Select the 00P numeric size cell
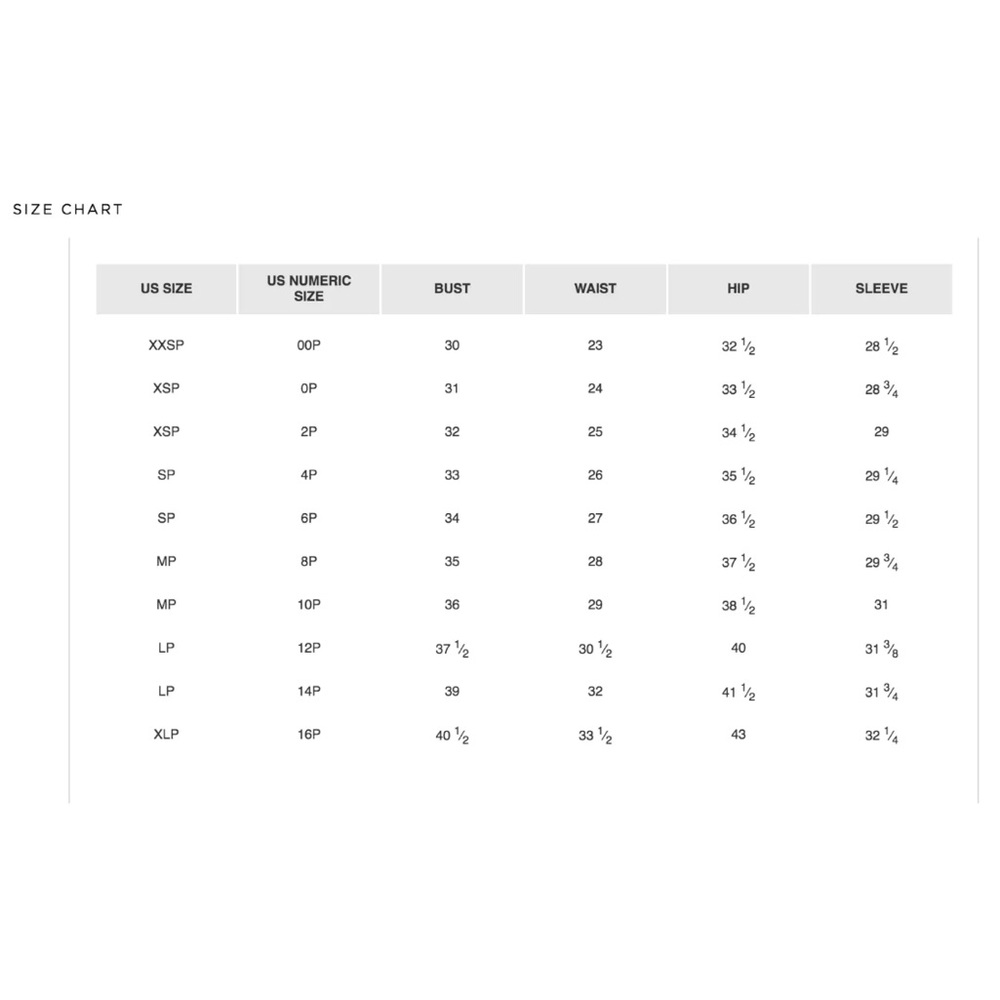The width and height of the screenshot is (1000, 1000). point(309,345)
